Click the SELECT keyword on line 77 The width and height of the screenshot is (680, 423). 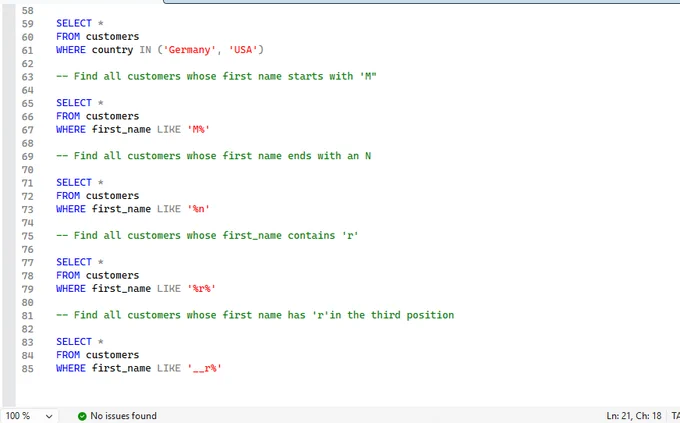point(74,262)
